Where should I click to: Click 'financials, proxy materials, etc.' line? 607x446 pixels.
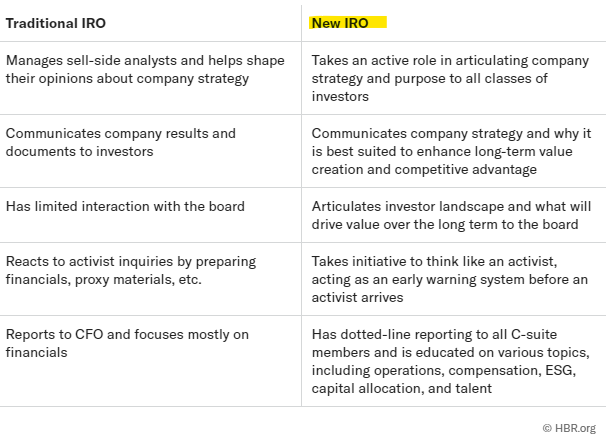(104, 280)
